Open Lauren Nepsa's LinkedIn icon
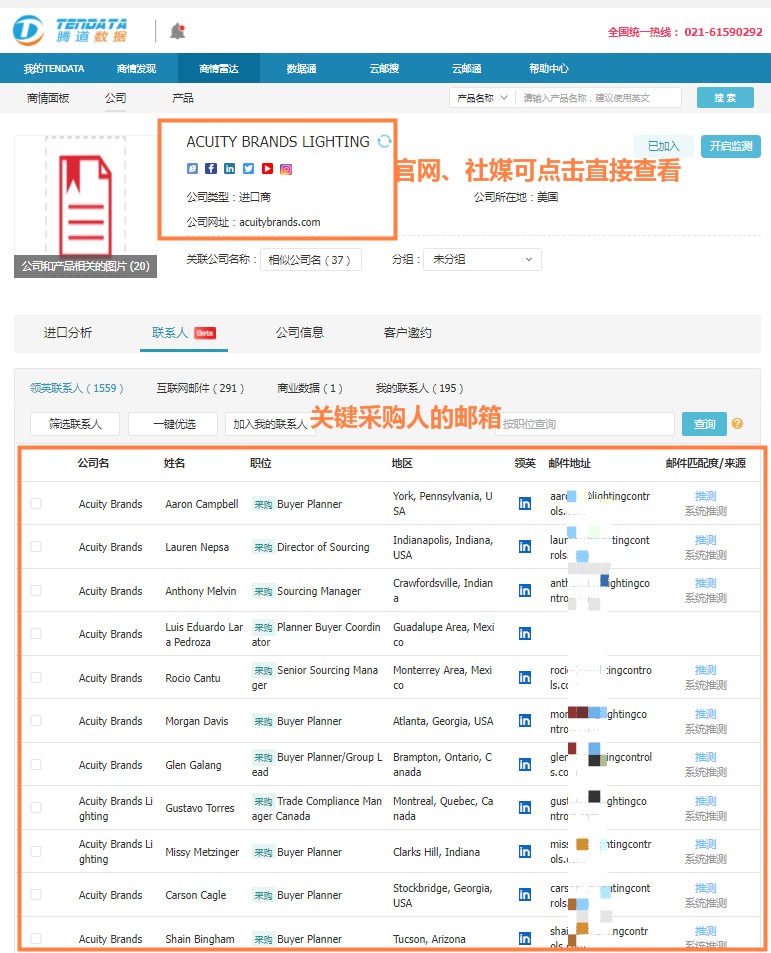Image resolution: width=771 pixels, height=953 pixels. [x=525, y=546]
